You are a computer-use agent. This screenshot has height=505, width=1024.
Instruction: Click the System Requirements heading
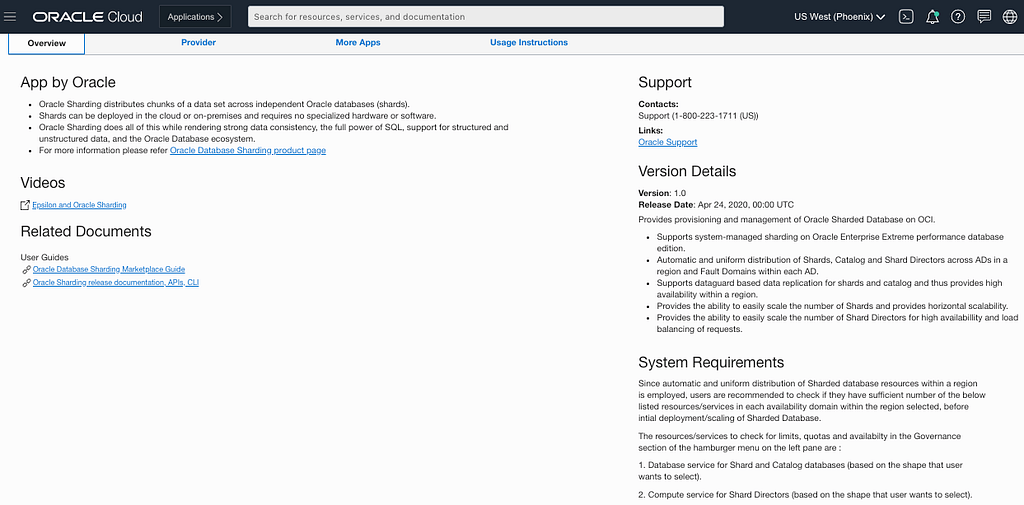tap(711, 362)
